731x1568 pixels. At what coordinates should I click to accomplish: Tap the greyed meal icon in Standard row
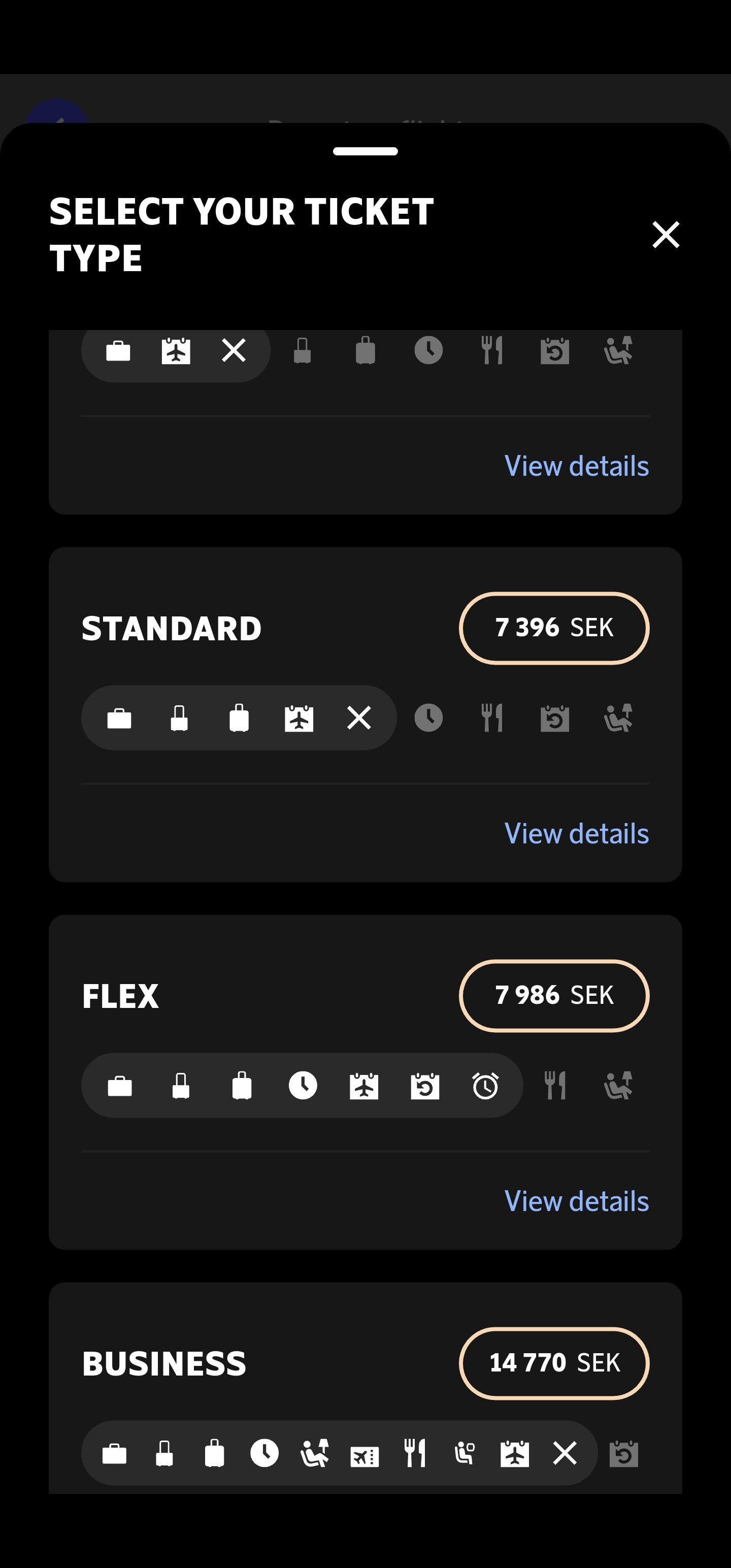[x=492, y=718]
